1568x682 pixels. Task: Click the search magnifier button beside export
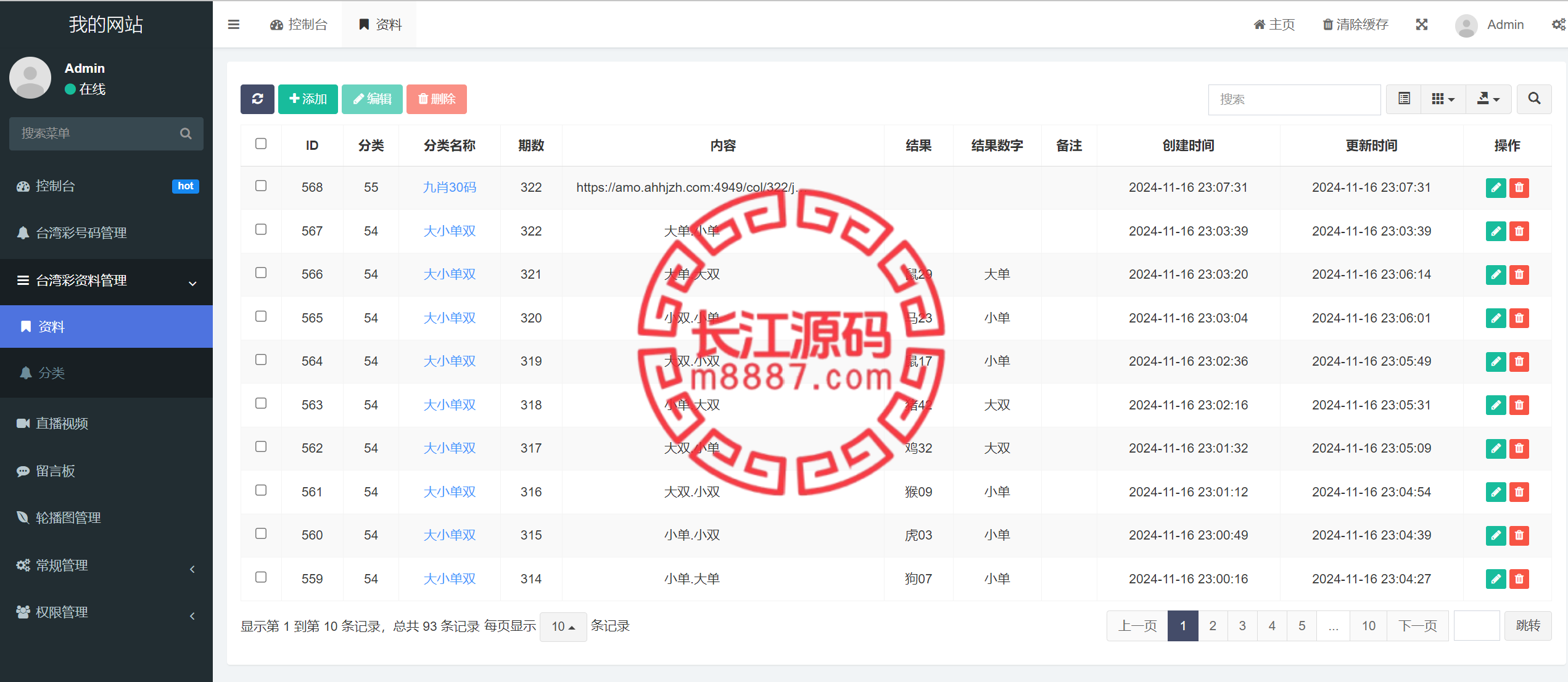pos(1534,99)
